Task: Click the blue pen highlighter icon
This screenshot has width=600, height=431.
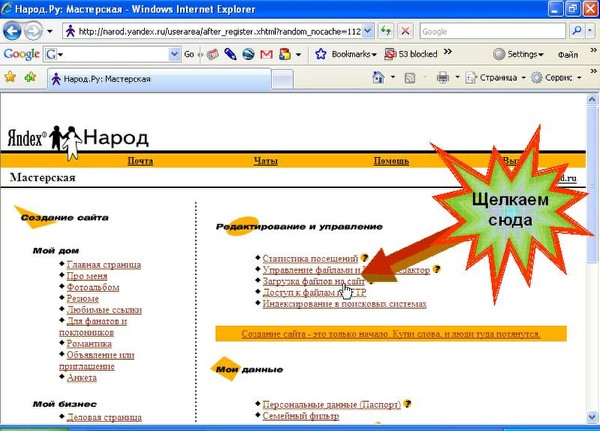Action: click(230, 54)
